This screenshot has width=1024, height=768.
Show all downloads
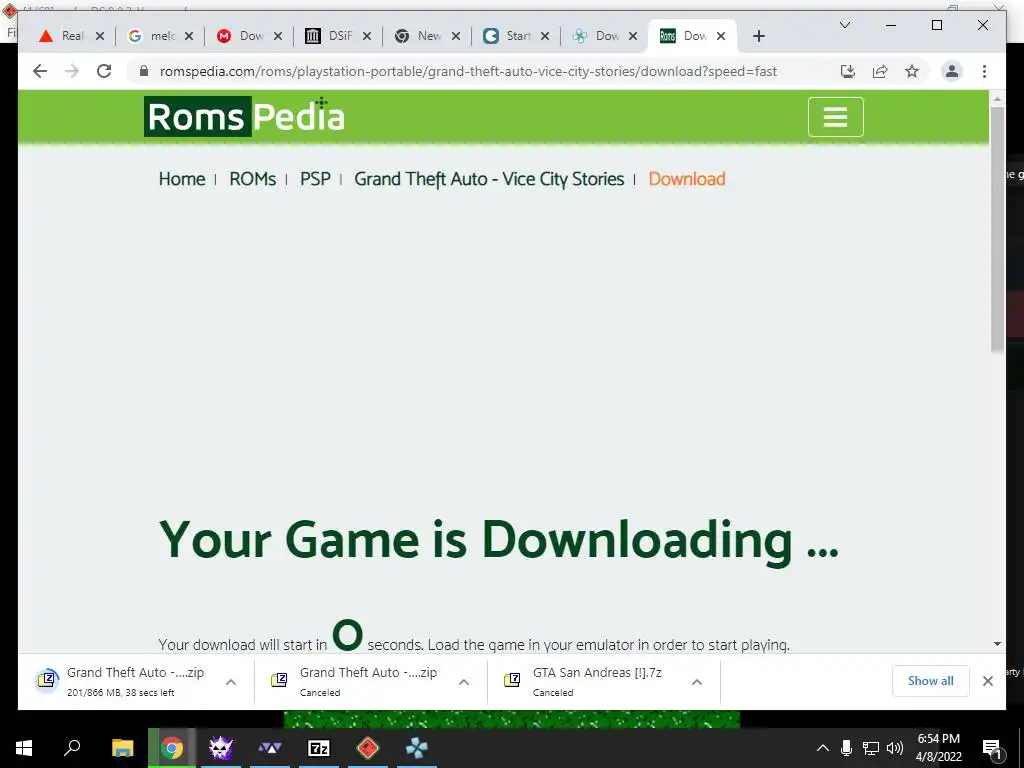pyautogui.click(x=931, y=680)
